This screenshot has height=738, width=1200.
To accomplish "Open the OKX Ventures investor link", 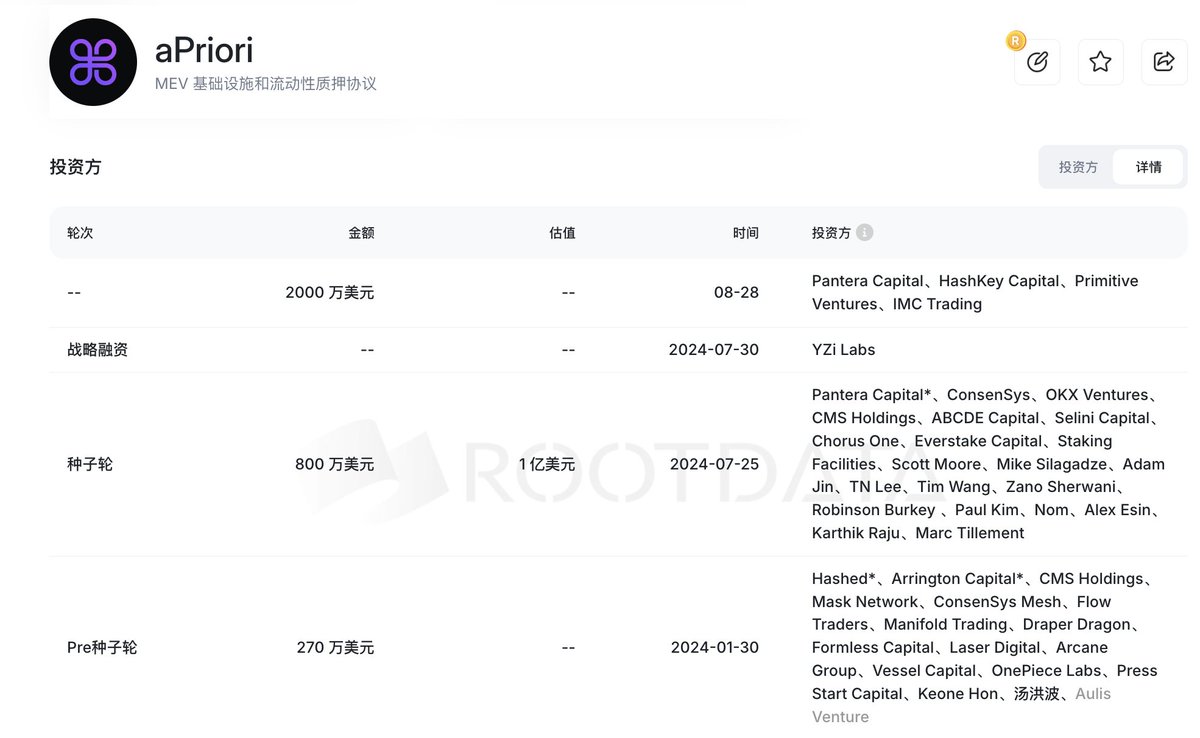I will [x=1097, y=395].
